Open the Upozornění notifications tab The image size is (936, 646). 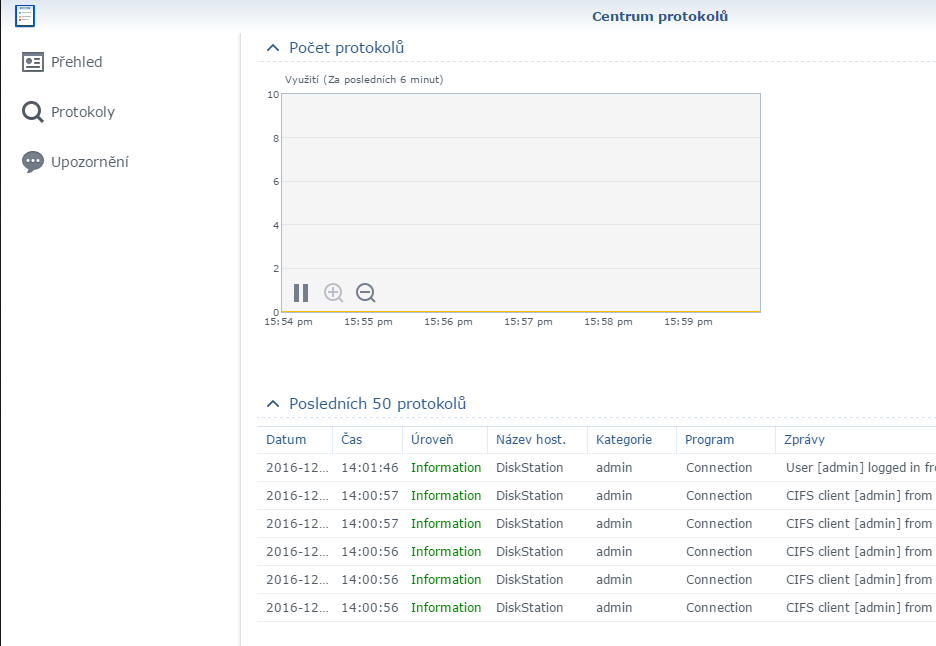coord(90,162)
